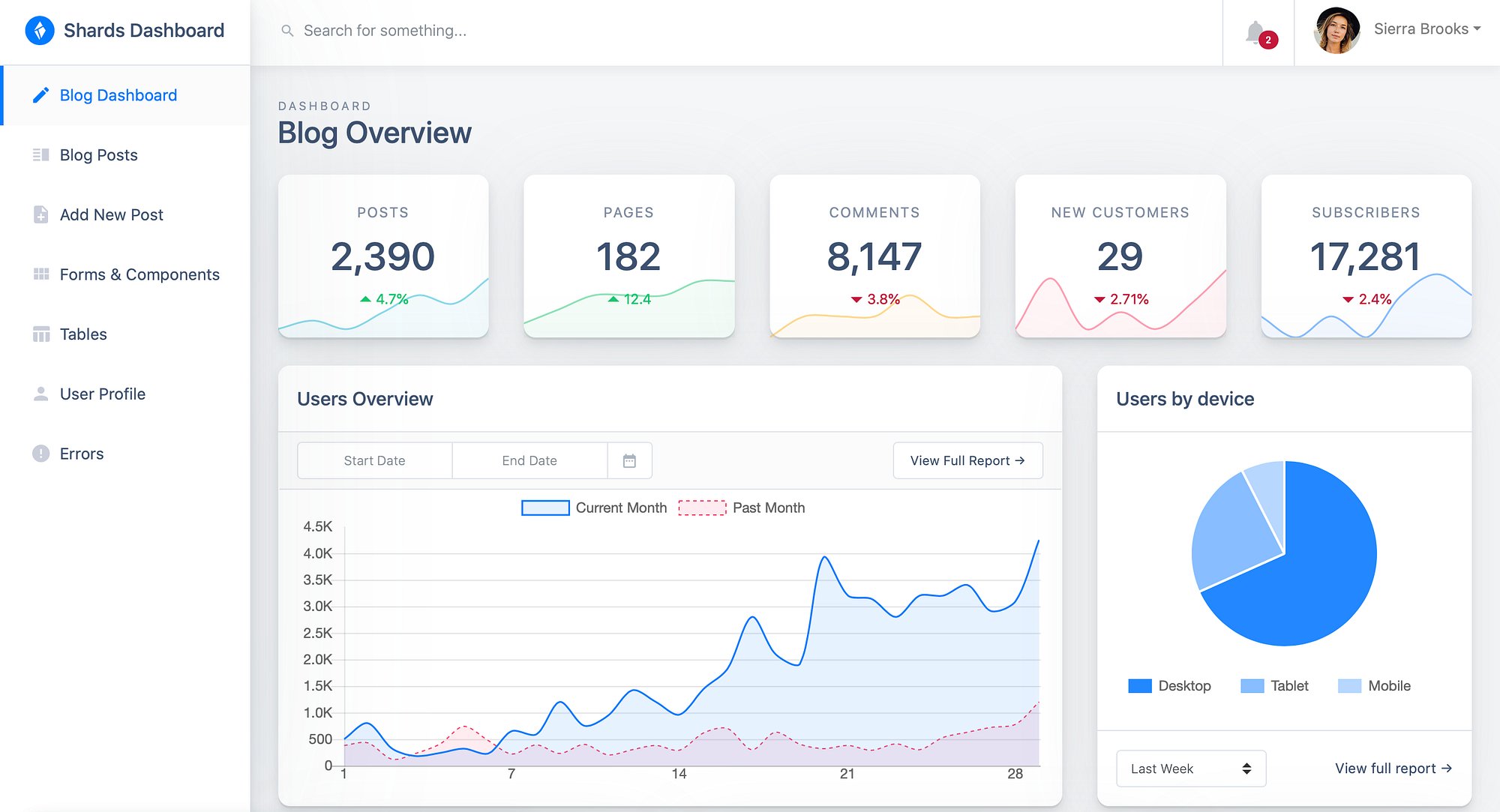Image resolution: width=1500 pixels, height=812 pixels.
Task: Toggle the Current Month legend entry
Action: point(593,508)
